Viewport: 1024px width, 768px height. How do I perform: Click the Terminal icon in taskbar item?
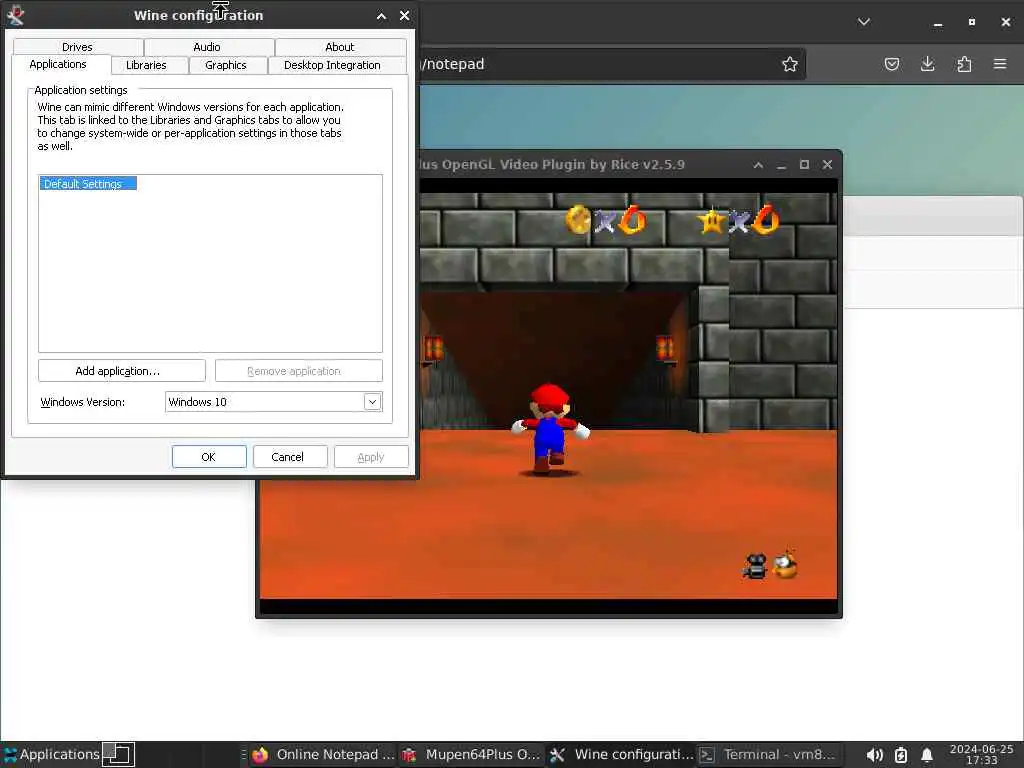click(707, 755)
